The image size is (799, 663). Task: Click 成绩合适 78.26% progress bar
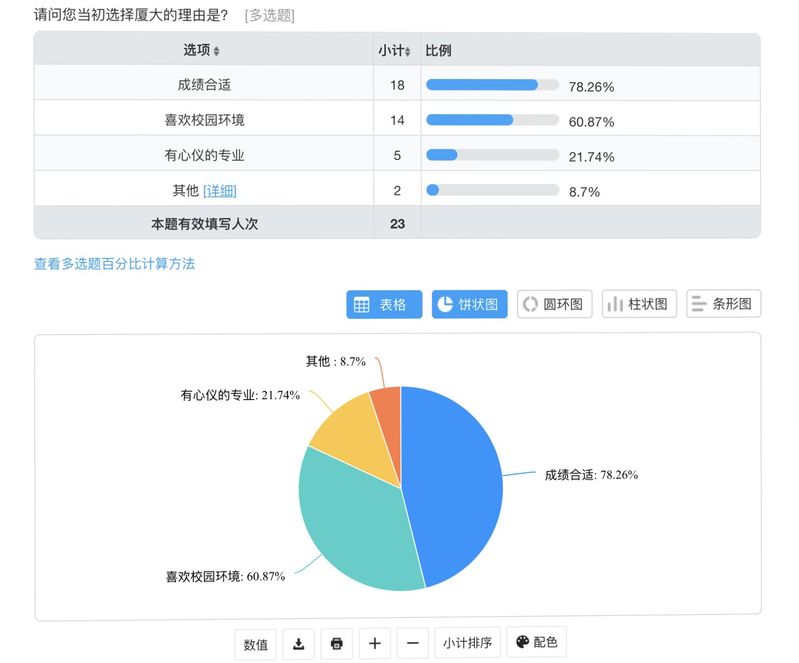[492, 85]
